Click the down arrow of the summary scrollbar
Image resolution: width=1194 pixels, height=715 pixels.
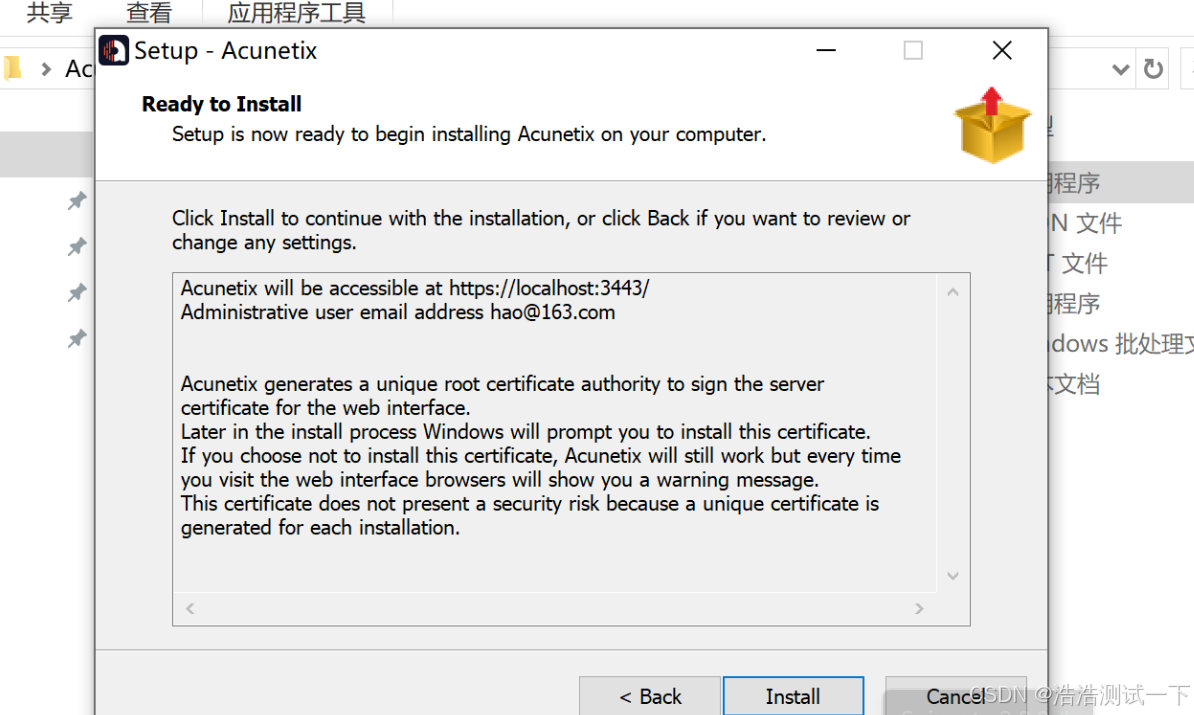[953, 576]
